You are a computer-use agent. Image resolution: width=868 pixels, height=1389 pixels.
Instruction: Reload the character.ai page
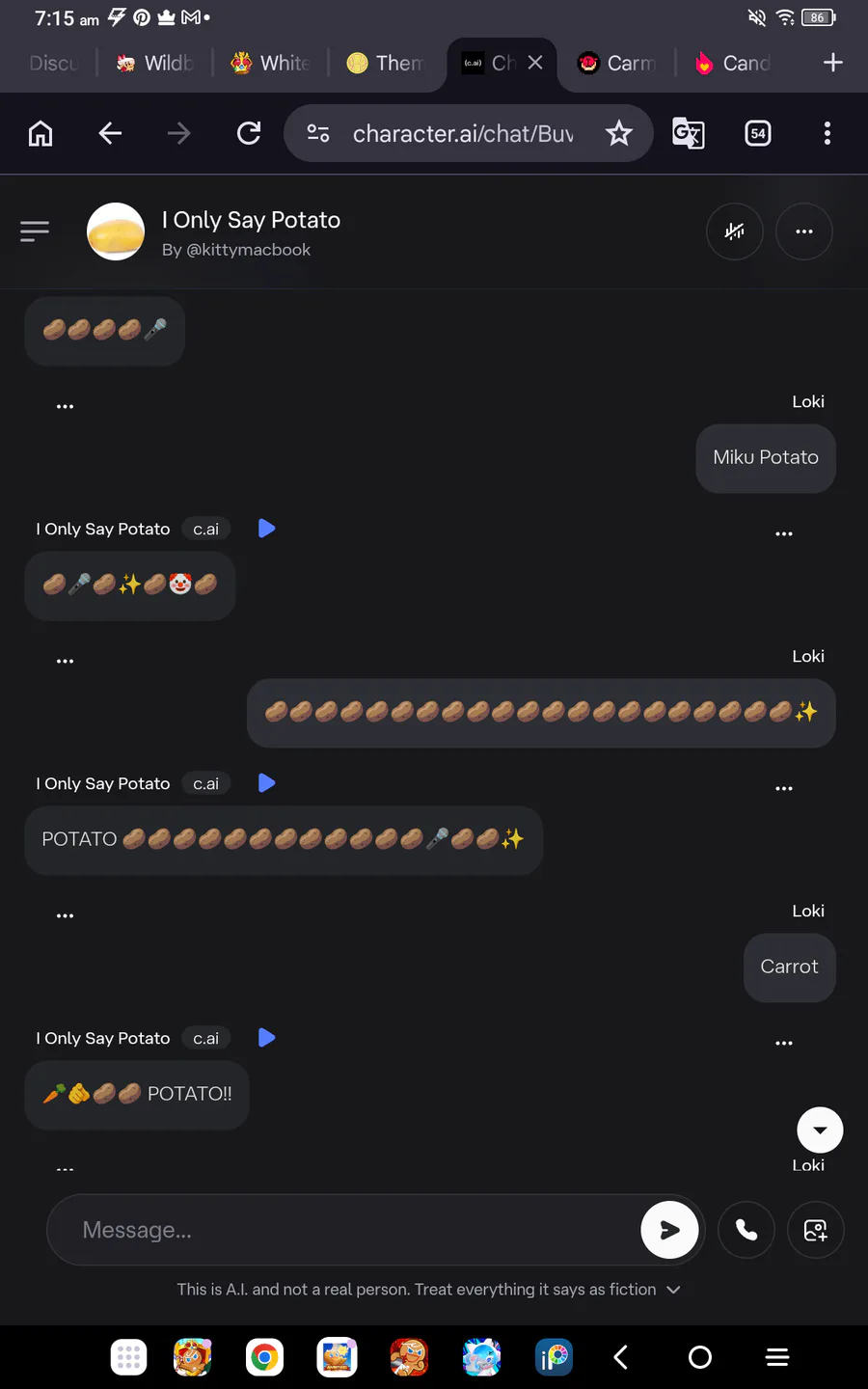[249, 133]
